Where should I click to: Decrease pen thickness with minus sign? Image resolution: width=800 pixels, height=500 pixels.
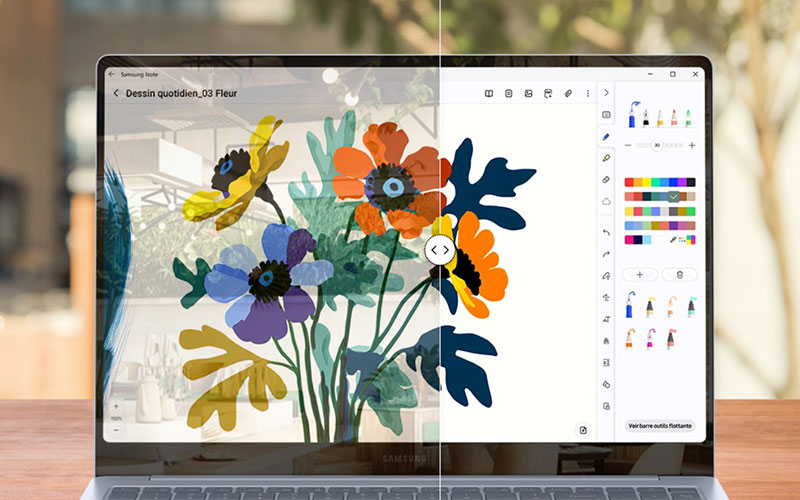click(x=628, y=145)
